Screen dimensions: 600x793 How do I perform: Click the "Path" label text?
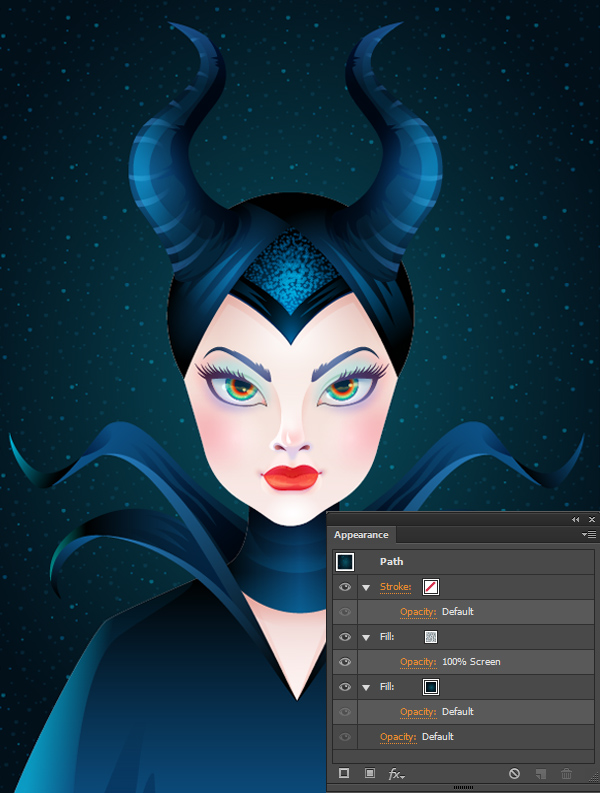(392, 562)
